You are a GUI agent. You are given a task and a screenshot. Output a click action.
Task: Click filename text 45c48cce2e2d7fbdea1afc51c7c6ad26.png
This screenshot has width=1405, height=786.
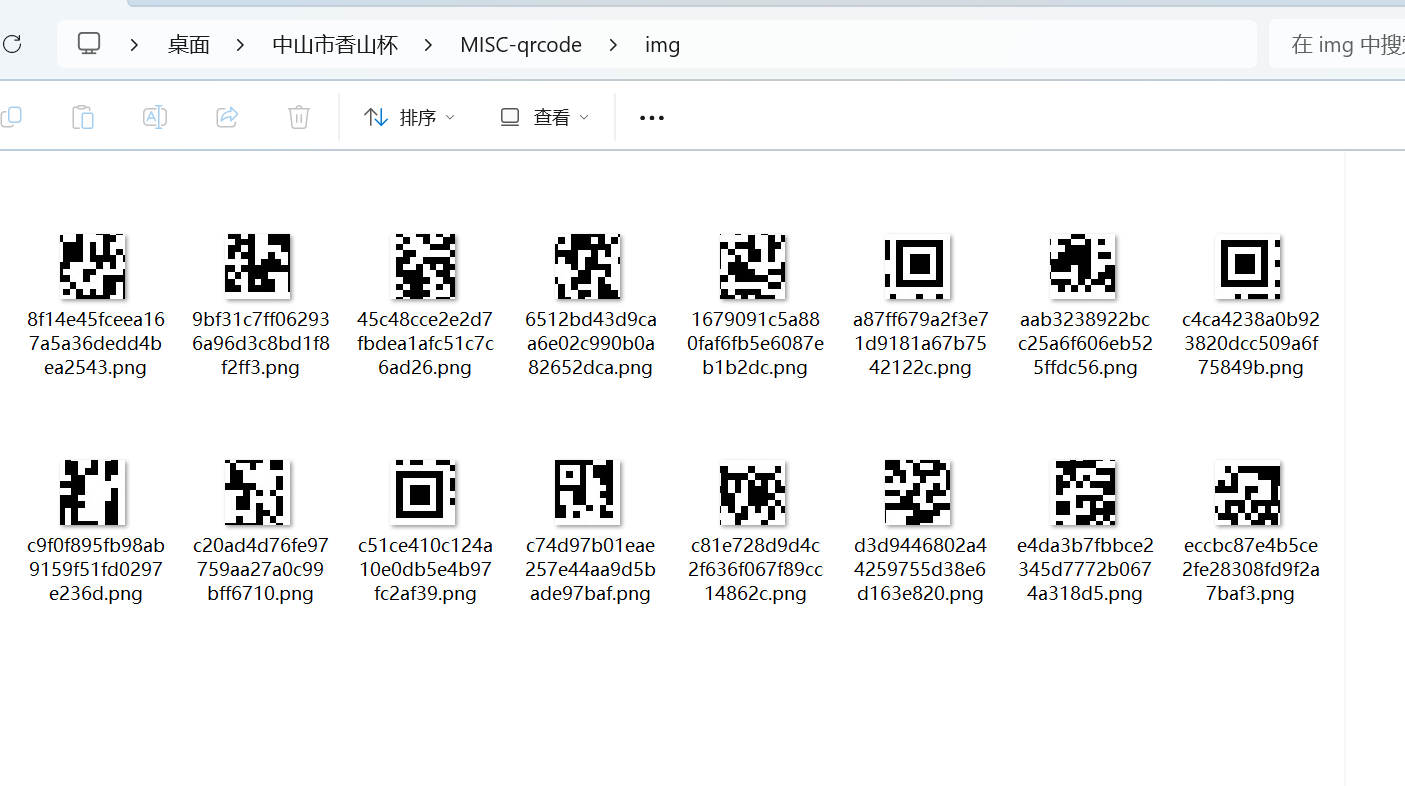pyautogui.click(x=425, y=344)
